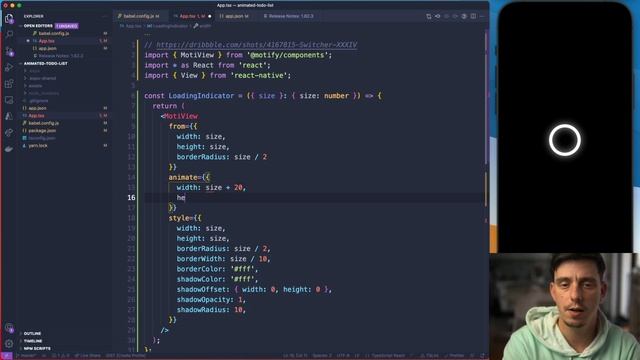
Task: Click 'shadowRadius: 10' on line 27
Action: [210, 310]
